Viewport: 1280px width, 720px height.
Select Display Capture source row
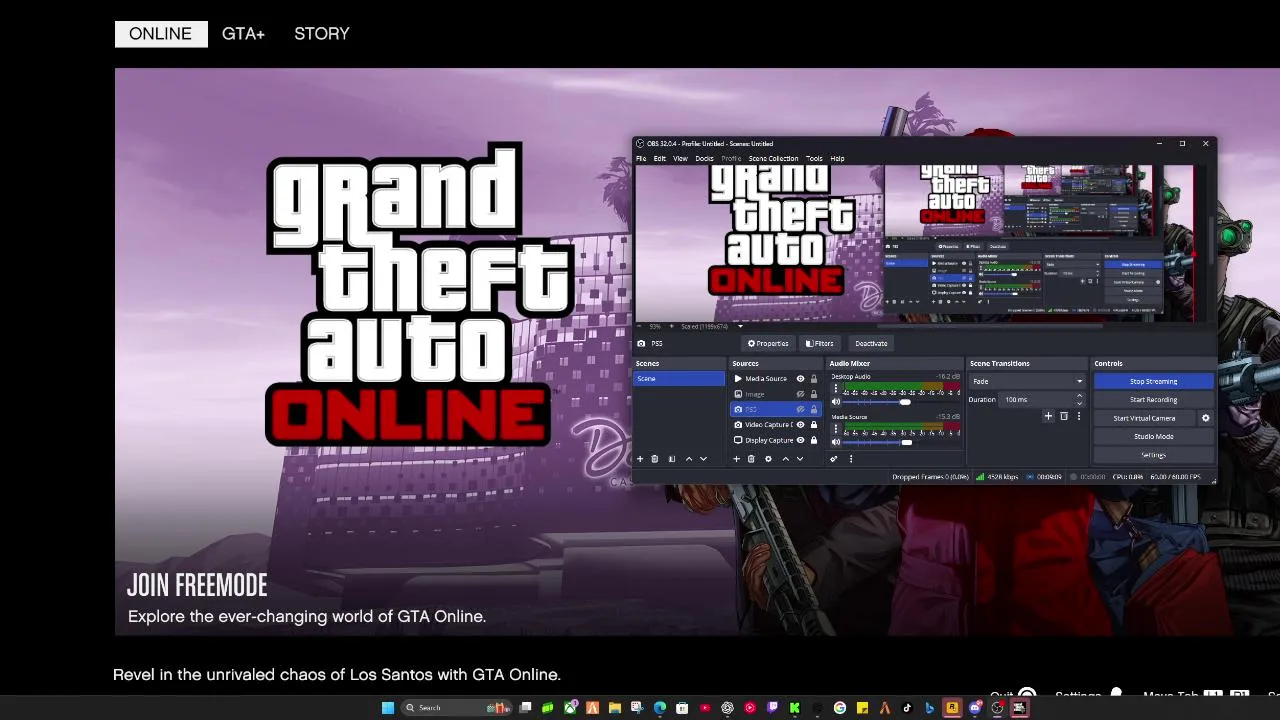(776, 440)
